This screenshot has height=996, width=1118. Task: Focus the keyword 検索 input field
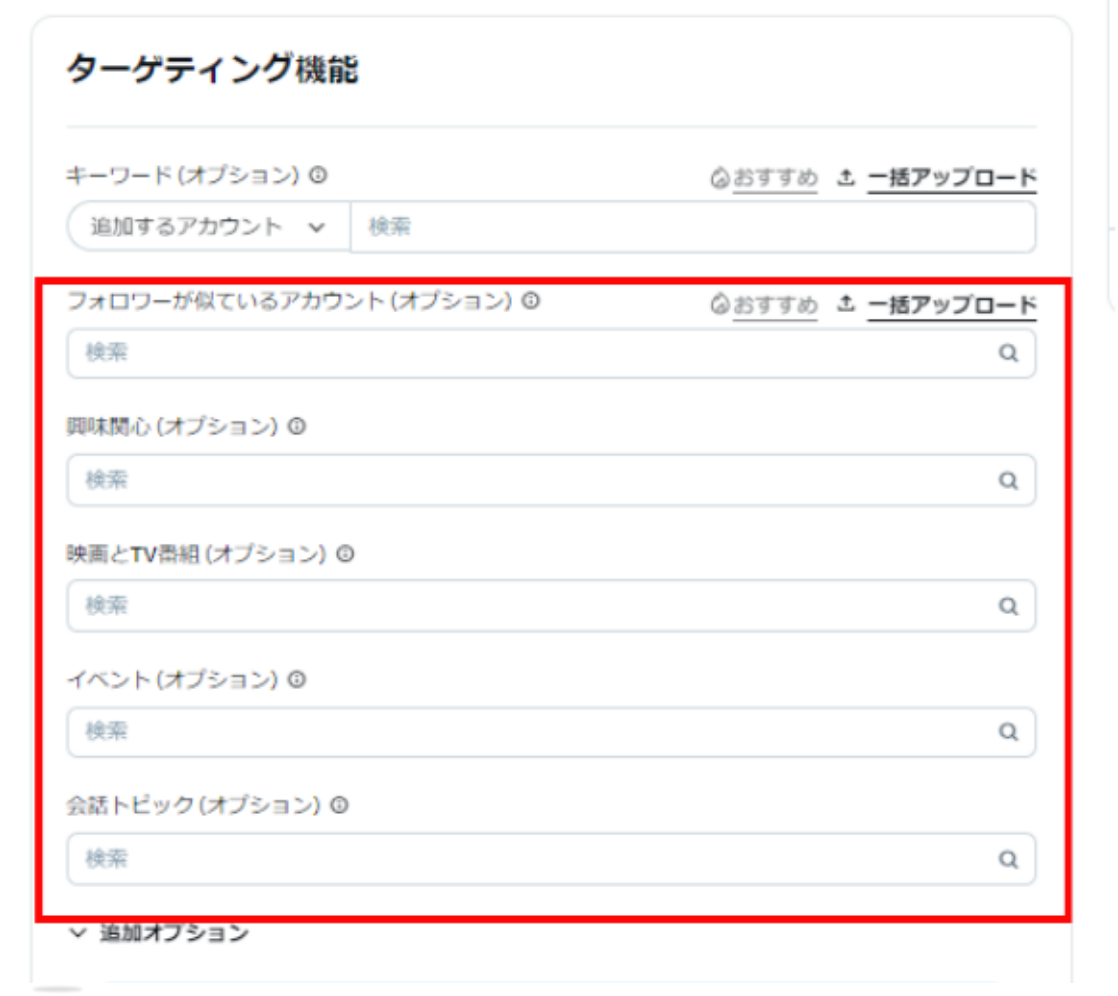pyautogui.click(x=690, y=227)
